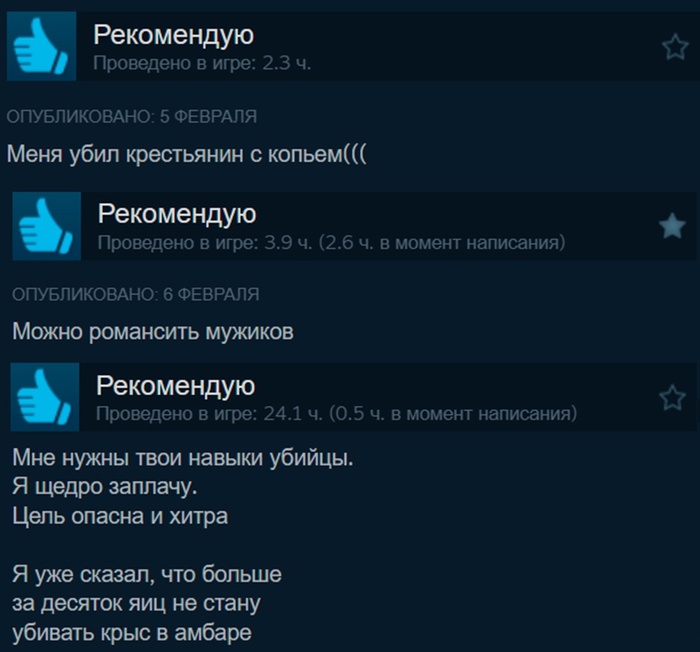Toggle the star on the 24.1 ч. review
Image resolution: width=700 pixels, height=652 pixels.
pos(672,397)
